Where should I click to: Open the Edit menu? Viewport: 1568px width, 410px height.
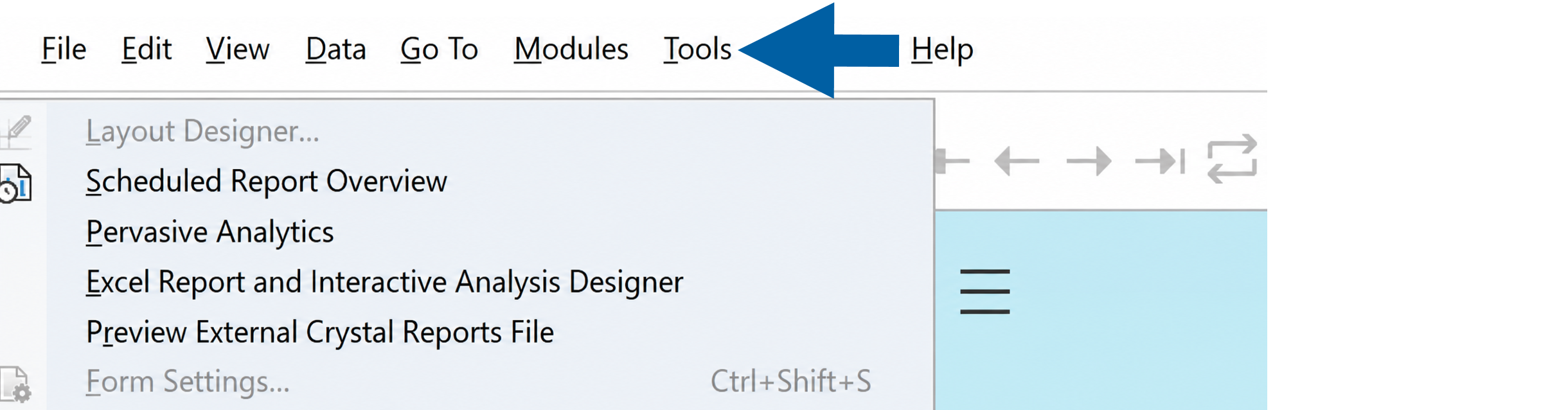point(147,49)
